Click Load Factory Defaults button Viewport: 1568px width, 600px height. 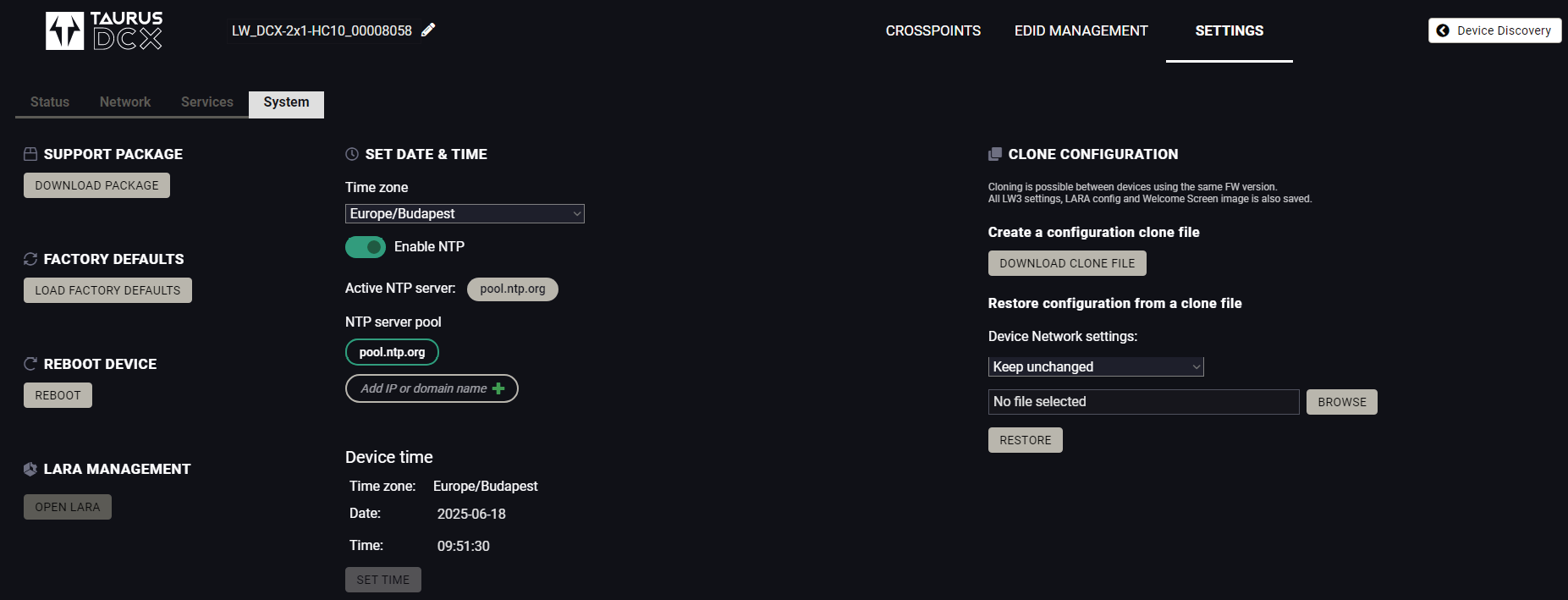pos(107,290)
